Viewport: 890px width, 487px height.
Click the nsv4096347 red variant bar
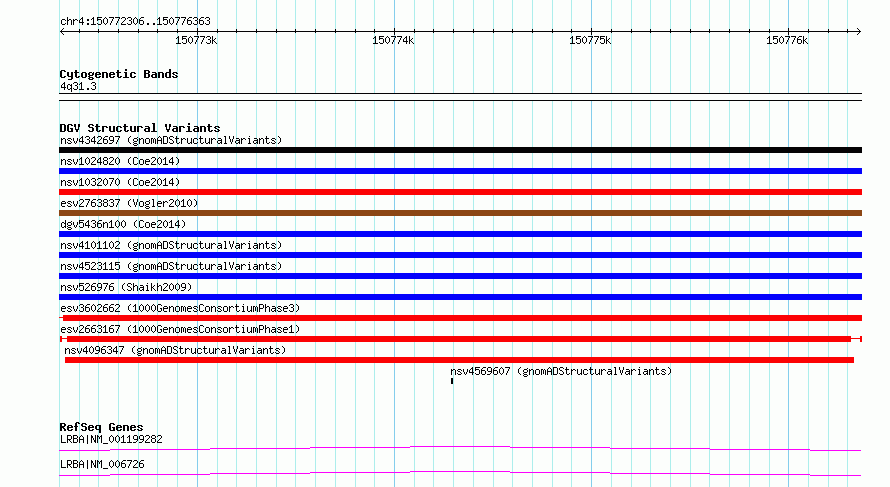[459, 360]
